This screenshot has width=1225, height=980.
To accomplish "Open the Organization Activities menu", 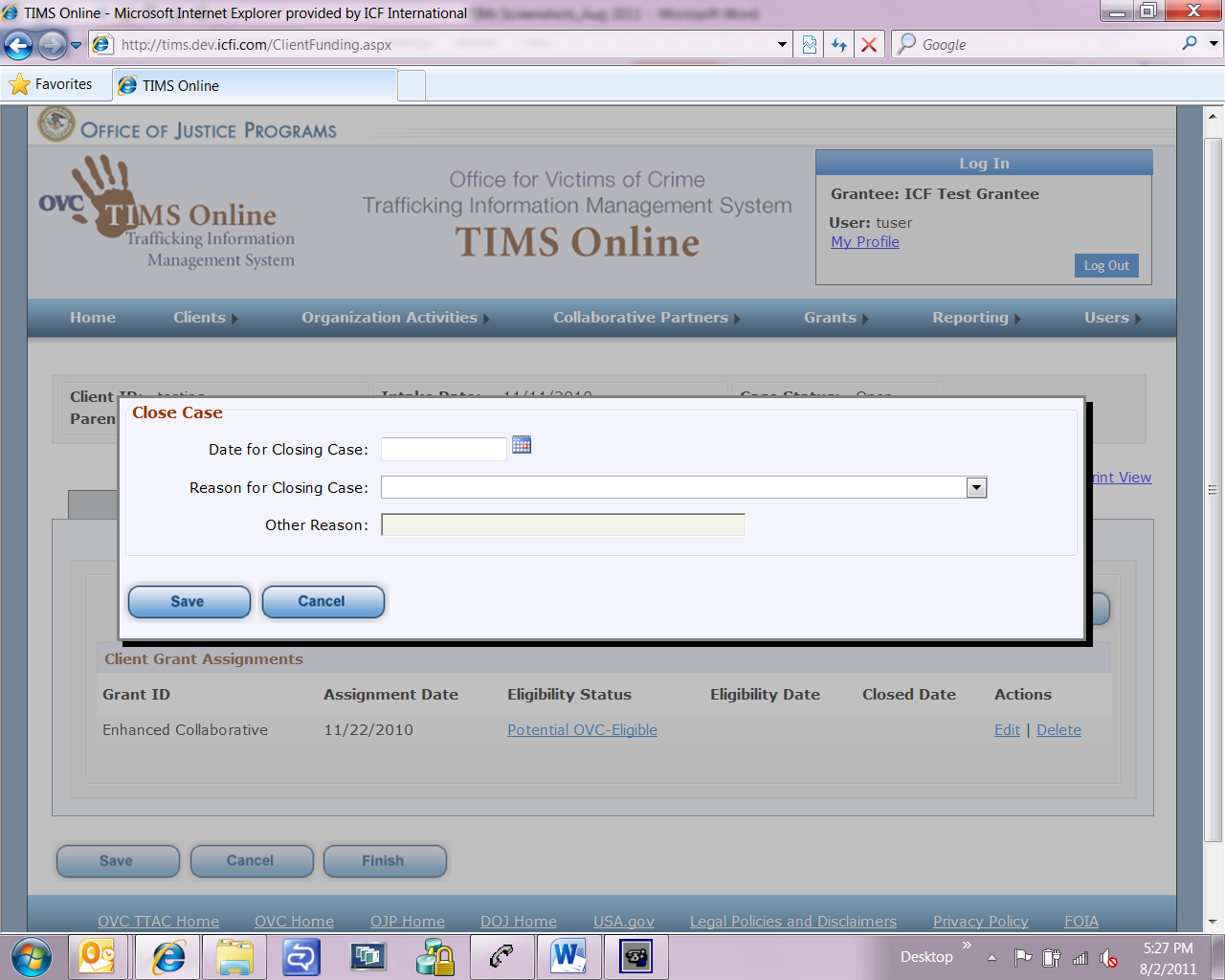I will (395, 318).
